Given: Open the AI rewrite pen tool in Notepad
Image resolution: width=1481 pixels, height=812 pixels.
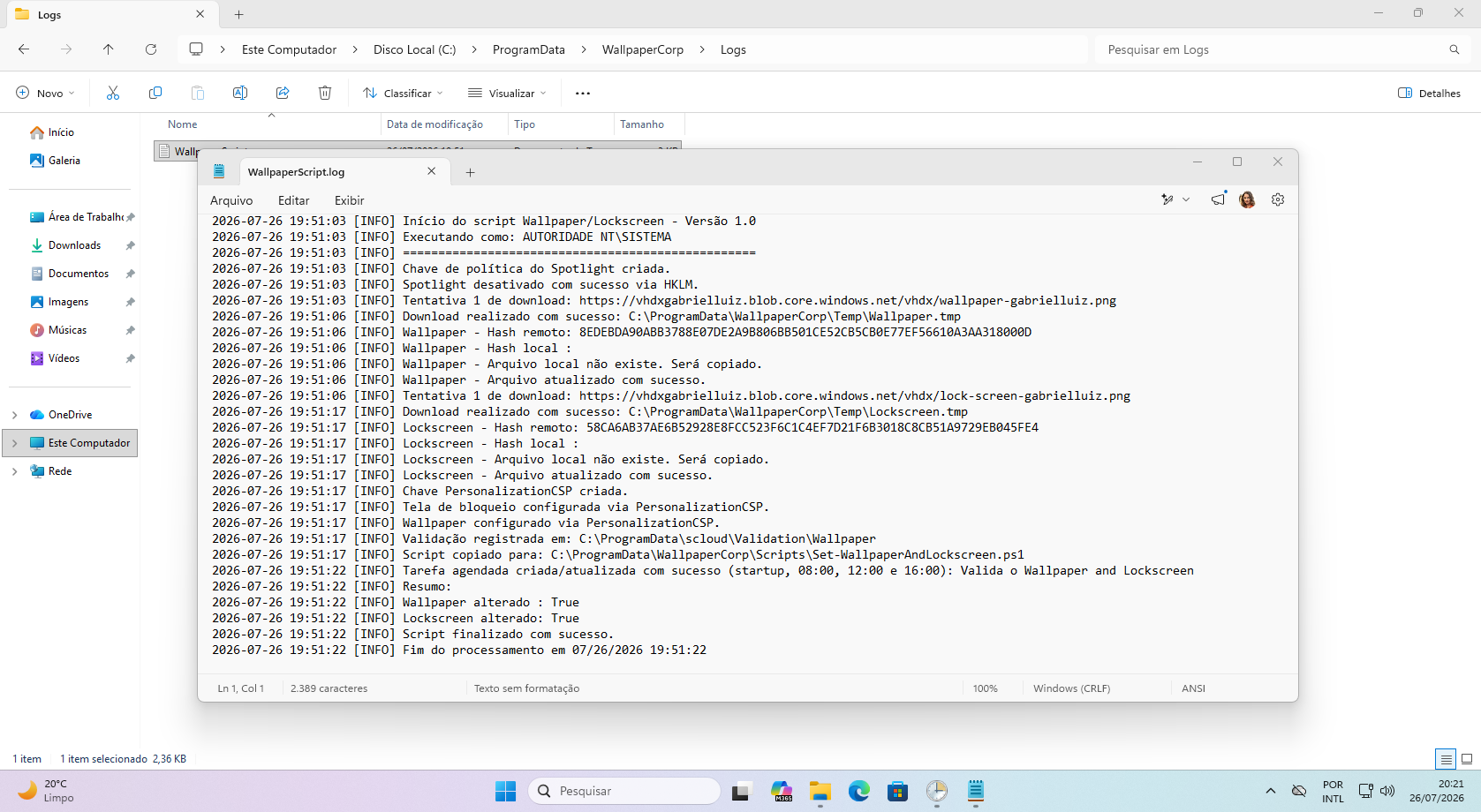Looking at the screenshot, I should click(x=1167, y=199).
